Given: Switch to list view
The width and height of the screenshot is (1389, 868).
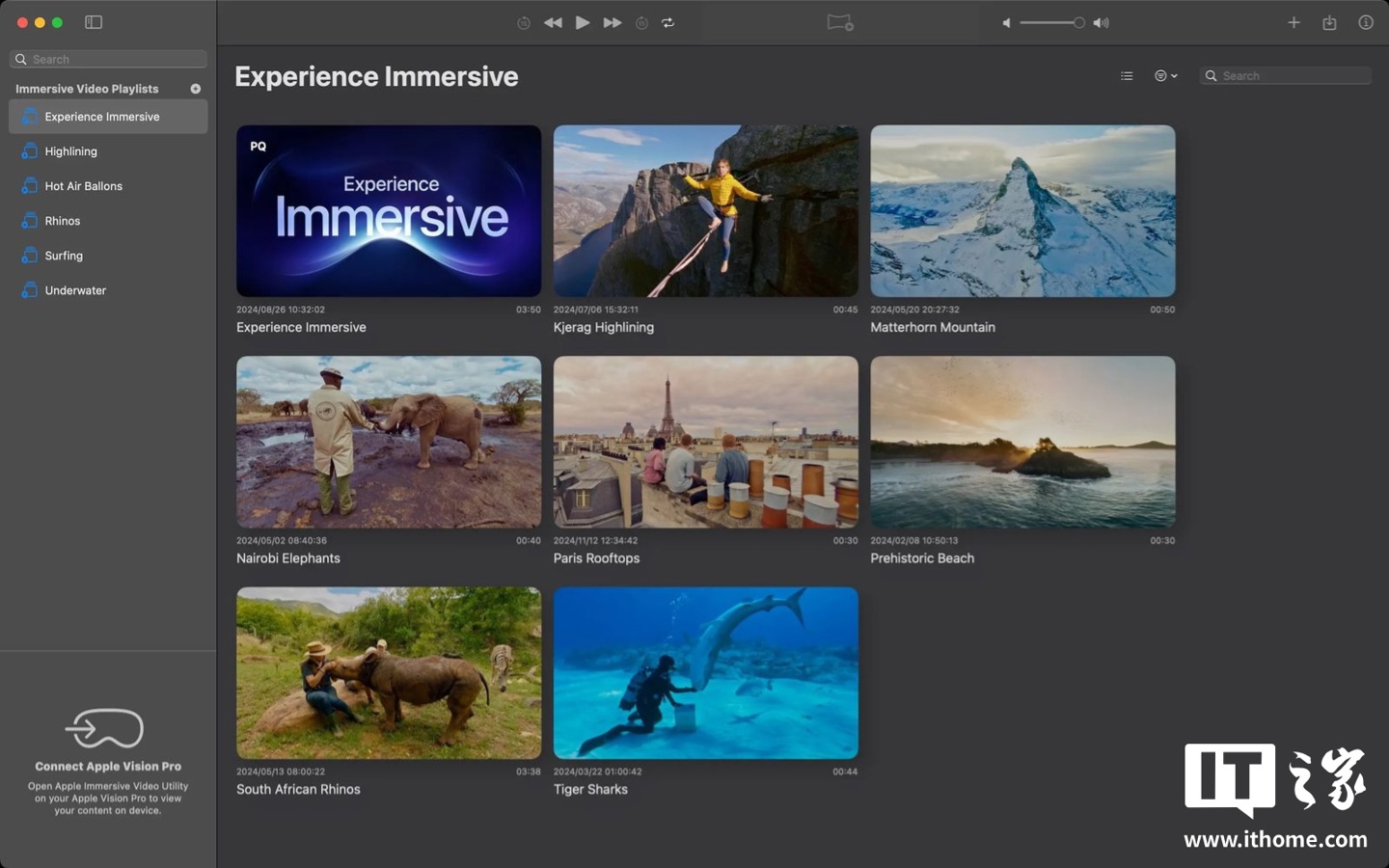Looking at the screenshot, I should point(1127,75).
